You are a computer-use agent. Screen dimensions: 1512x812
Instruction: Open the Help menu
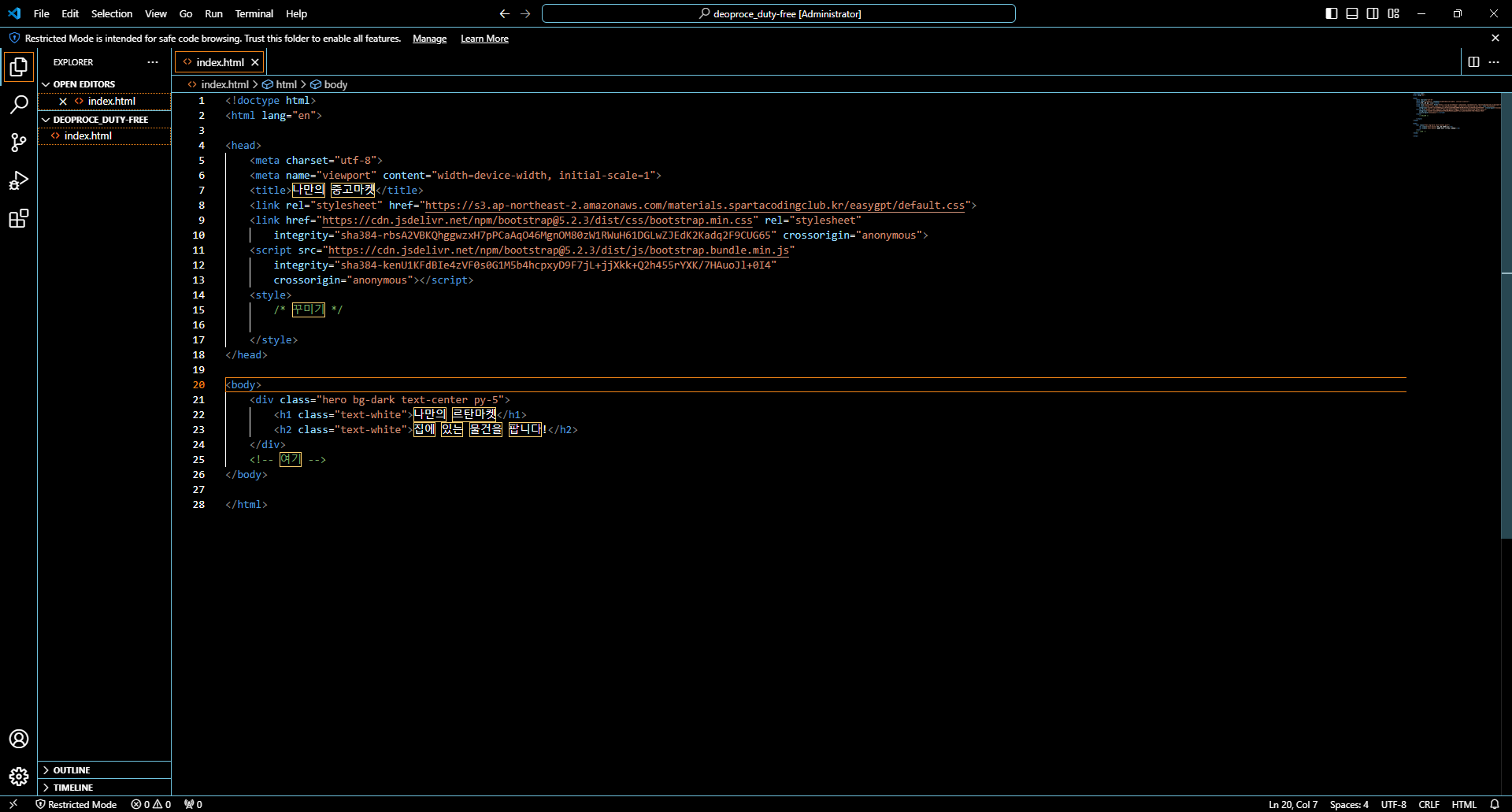[x=297, y=13]
